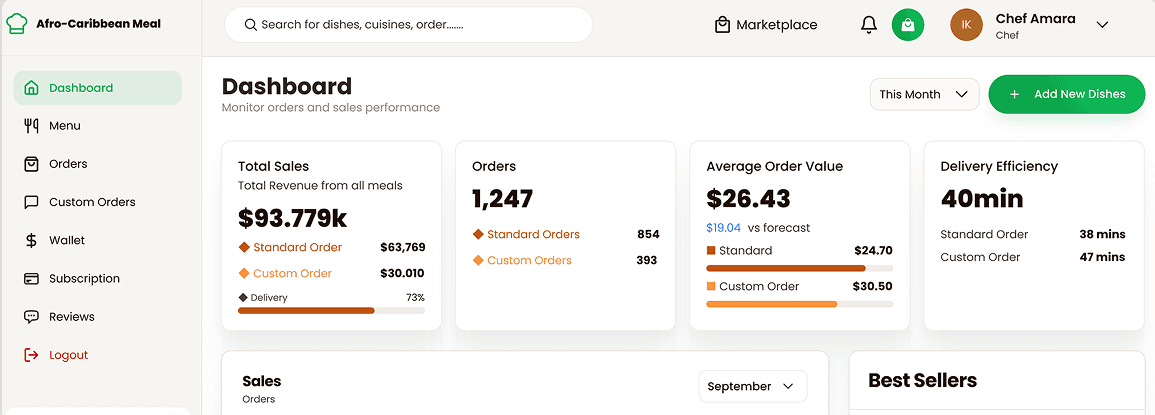Screen dimensions: 1155x415
Task: Click the Subscription card icon
Action: (x=31, y=279)
